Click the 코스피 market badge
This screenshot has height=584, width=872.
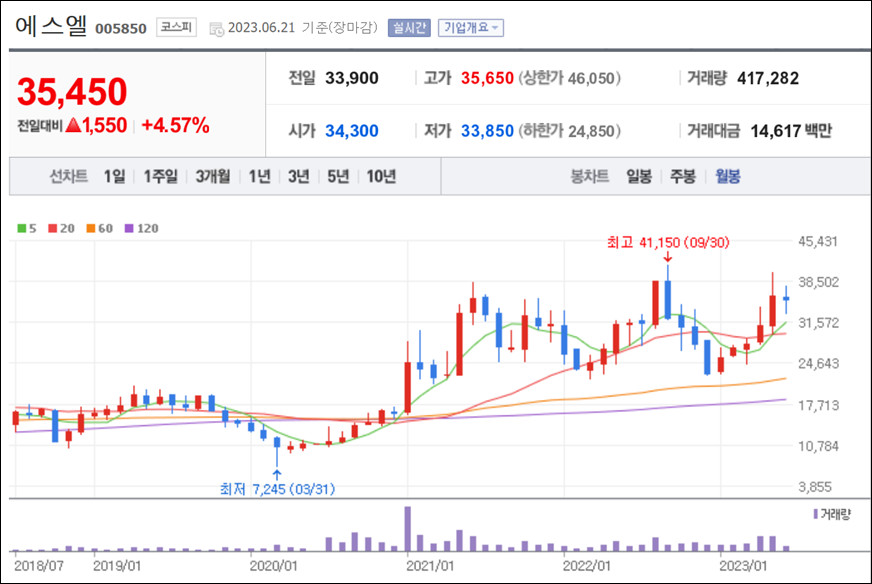pyautogui.click(x=176, y=27)
